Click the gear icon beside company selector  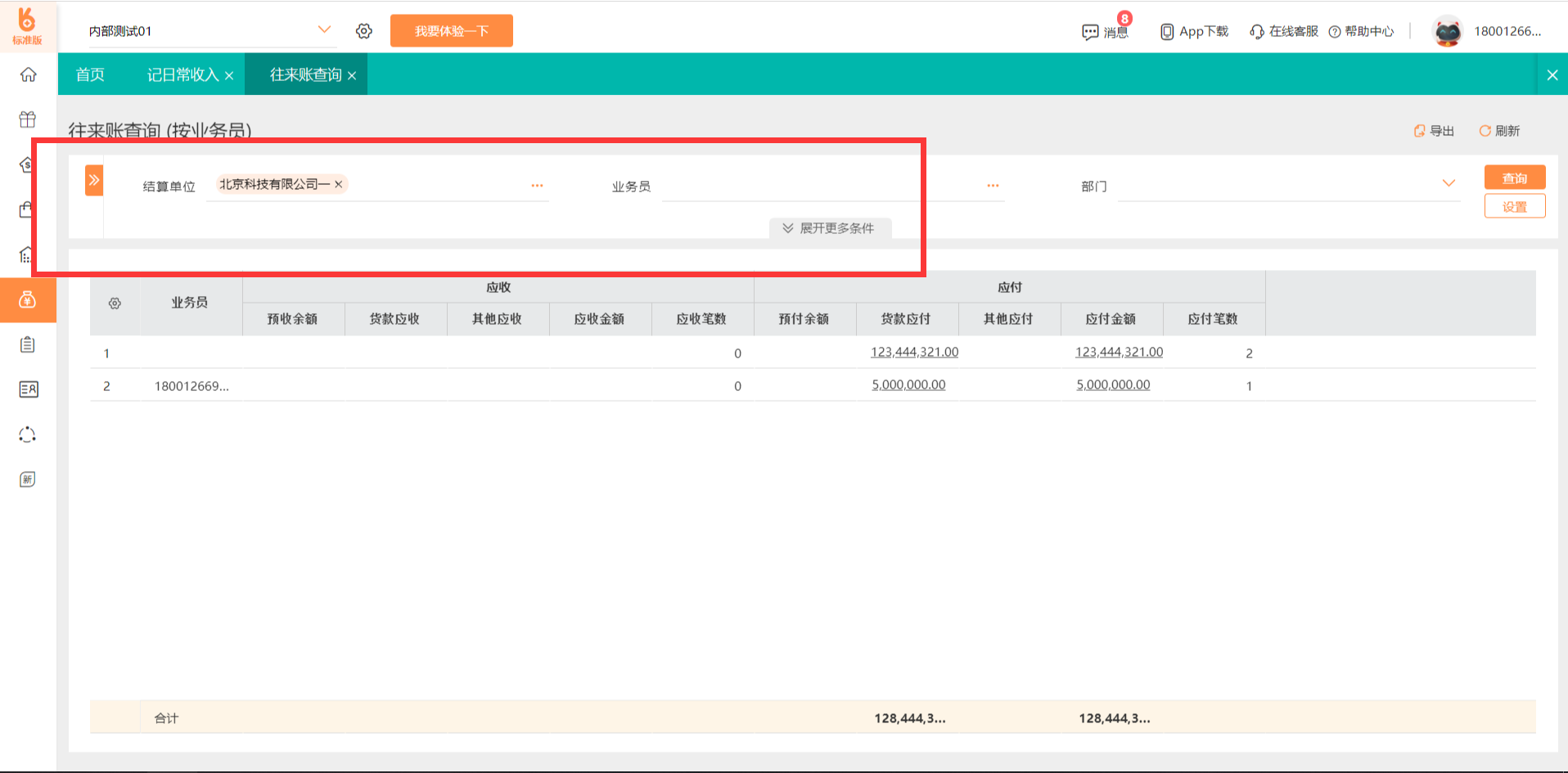(364, 31)
